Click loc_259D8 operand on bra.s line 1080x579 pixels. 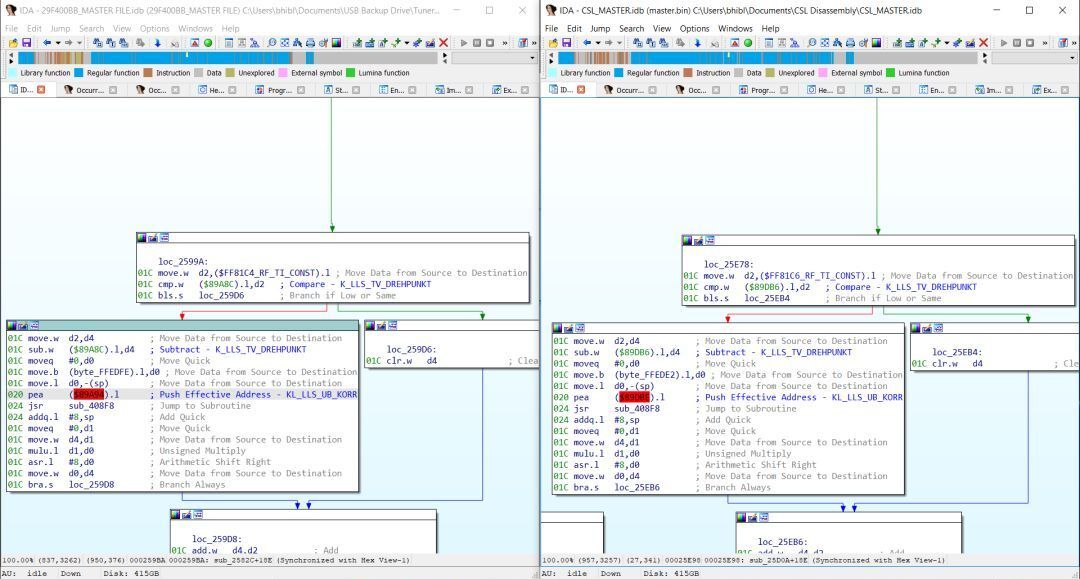92,485
